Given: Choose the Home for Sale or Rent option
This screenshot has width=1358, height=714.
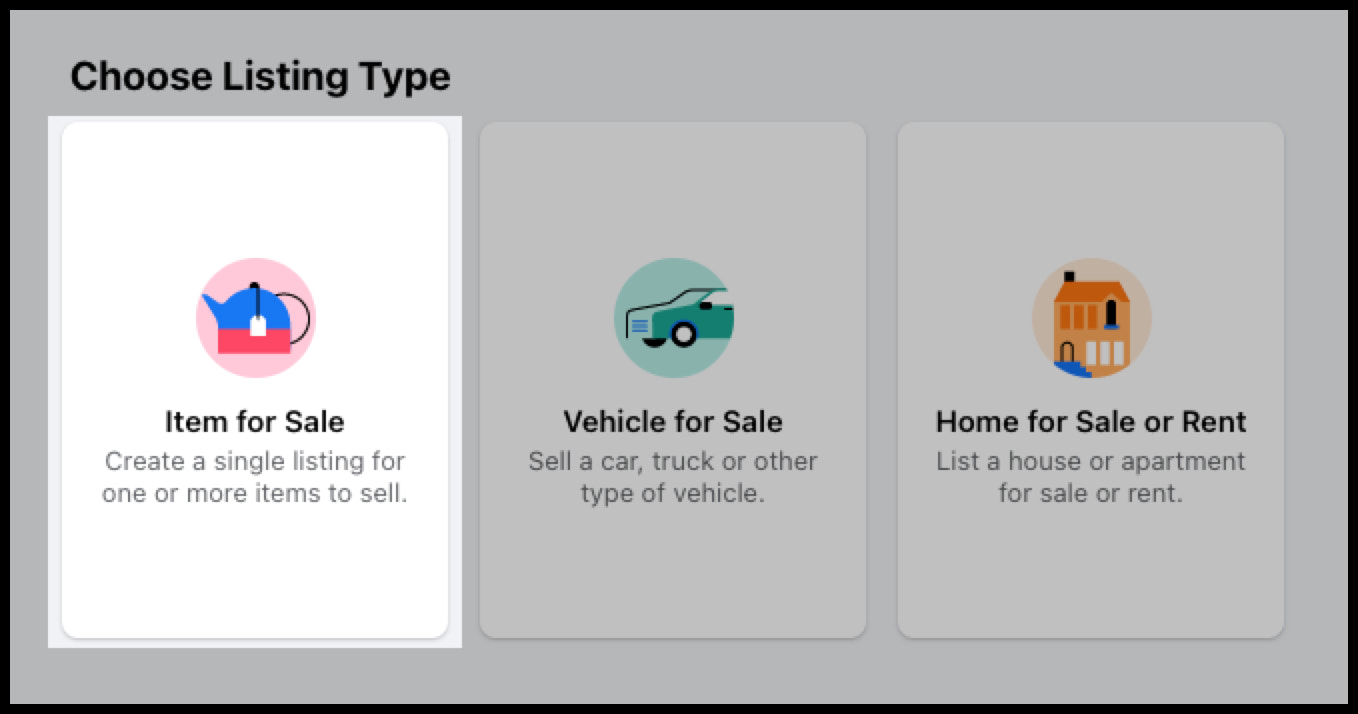Looking at the screenshot, I should click(x=1090, y=380).
